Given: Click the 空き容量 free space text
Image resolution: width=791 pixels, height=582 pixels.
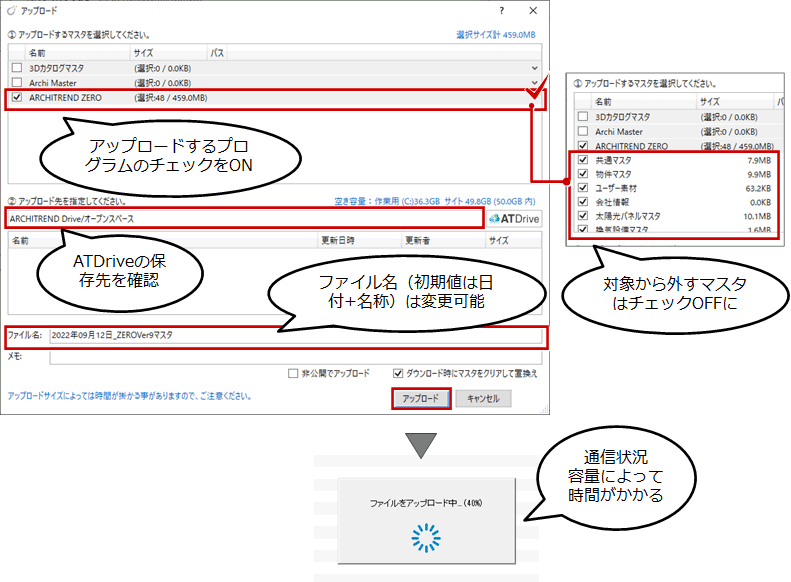Looking at the screenshot, I should 434,201.
